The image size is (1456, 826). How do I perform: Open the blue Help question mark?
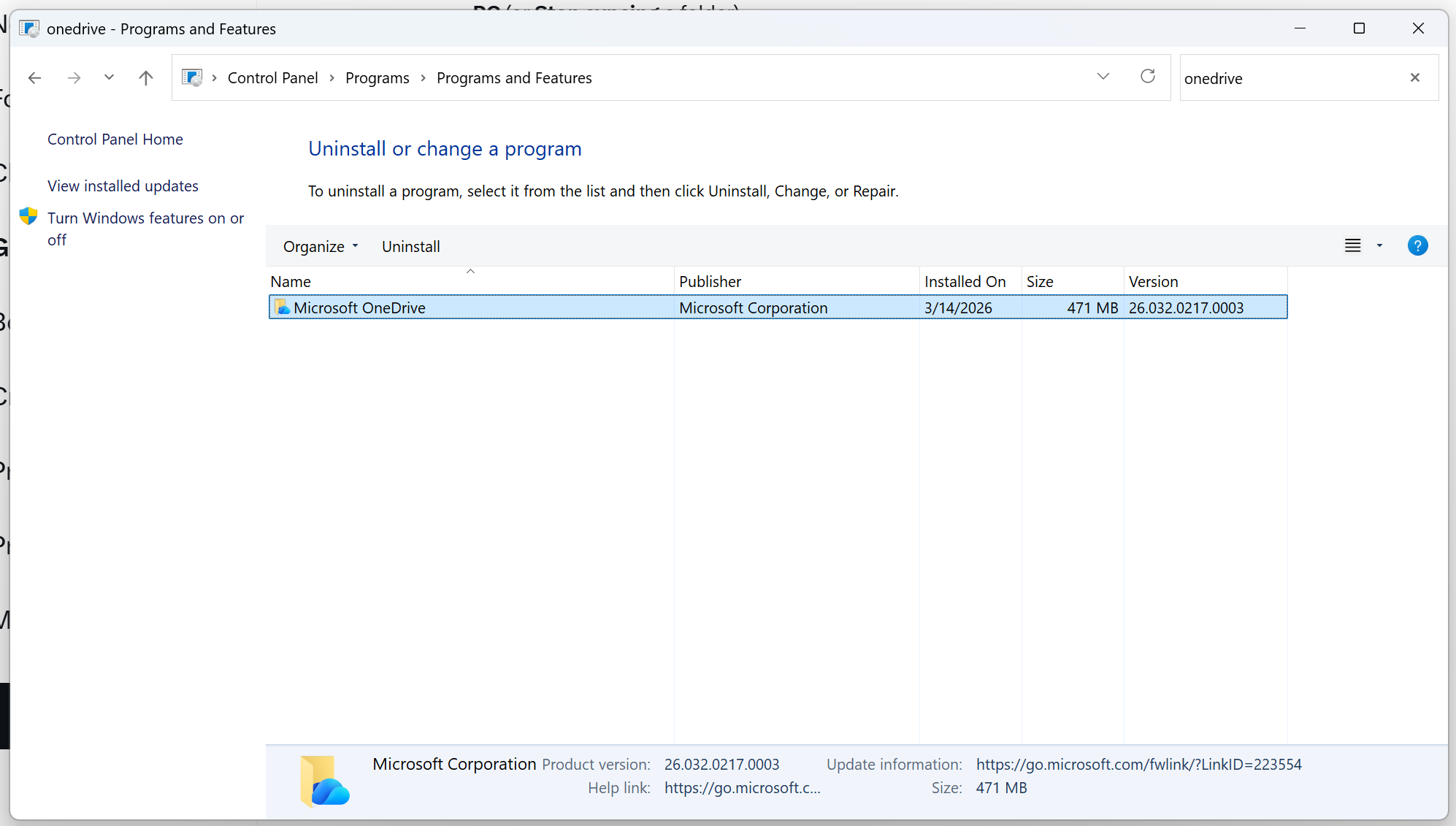(x=1417, y=246)
